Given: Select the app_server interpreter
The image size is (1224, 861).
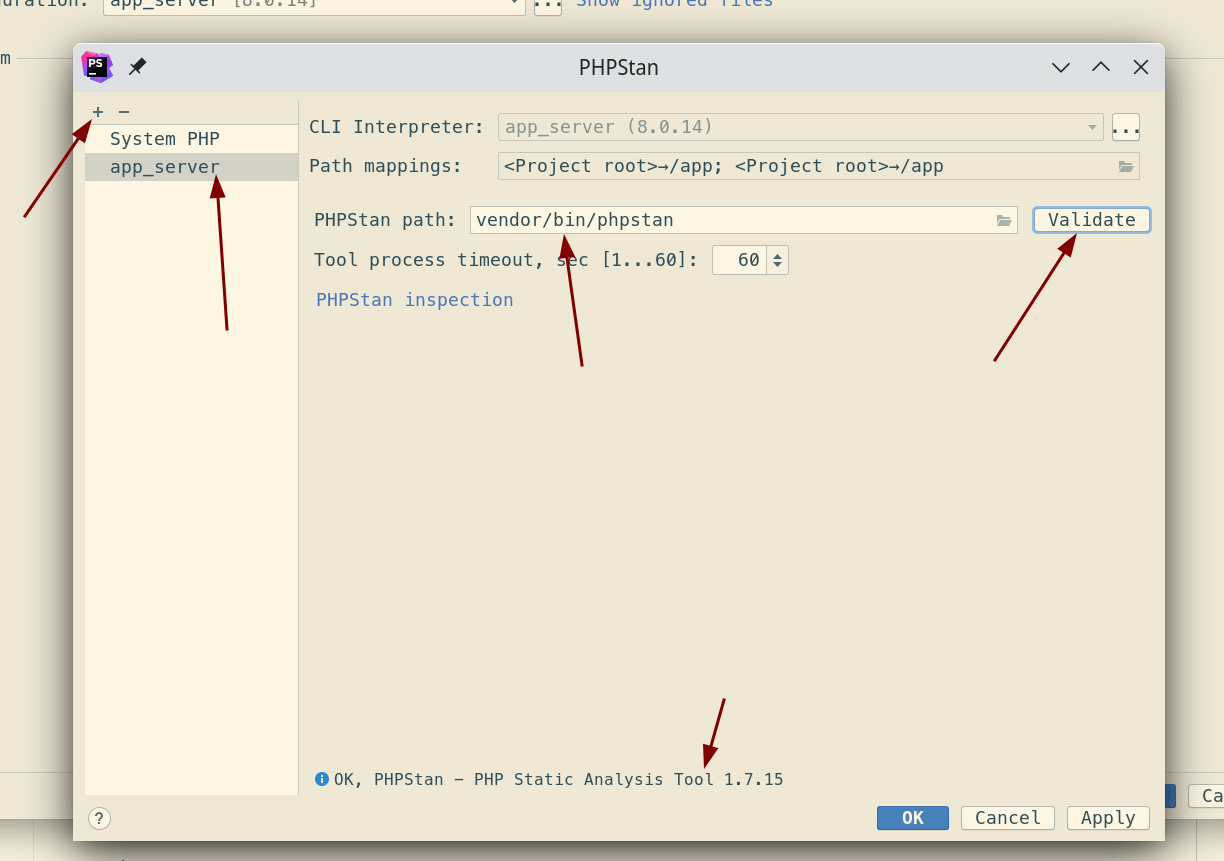Looking at the screenshot, I should (x=165, y=166).
